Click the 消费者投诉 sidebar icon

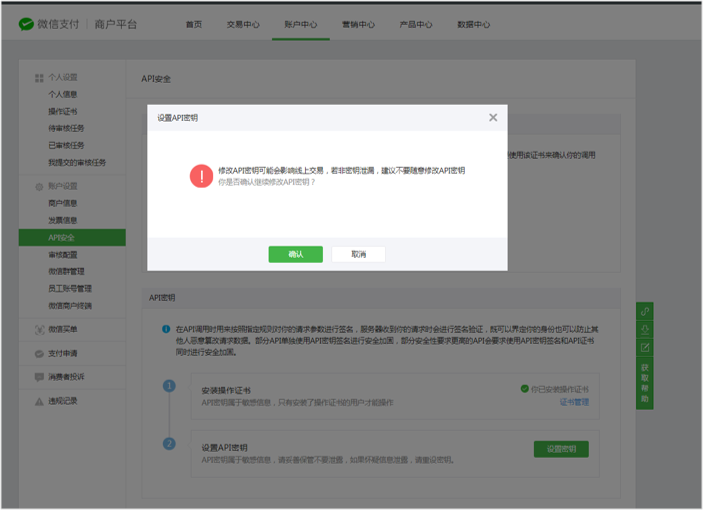(40, 377)
